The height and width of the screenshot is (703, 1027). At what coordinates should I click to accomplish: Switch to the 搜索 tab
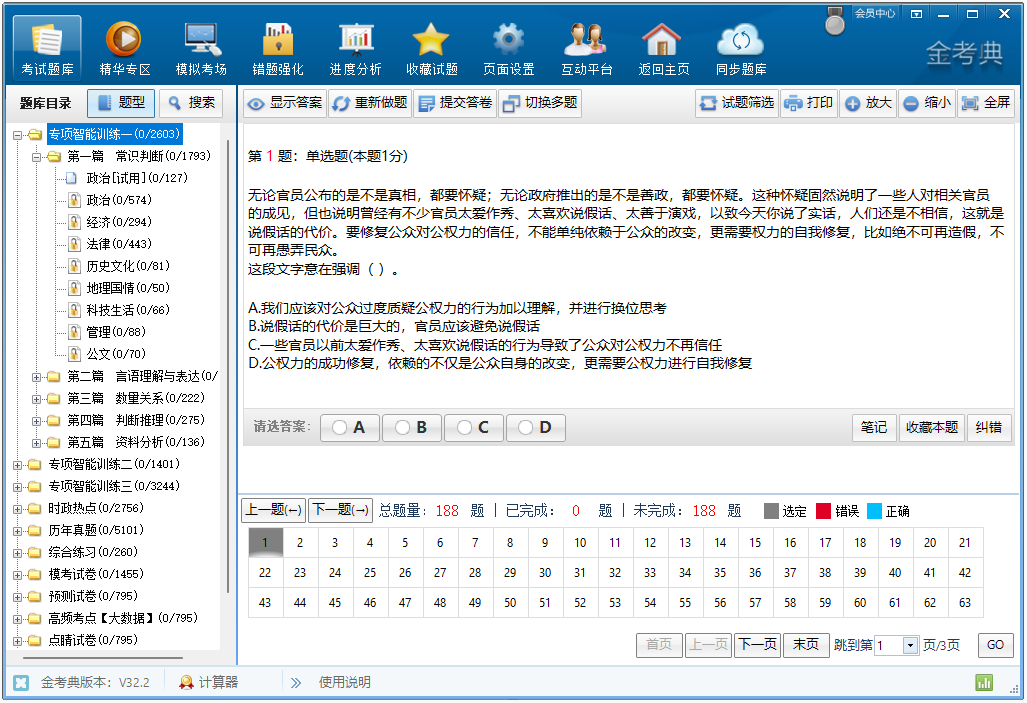pyautogui.click(x=191, y=103)
